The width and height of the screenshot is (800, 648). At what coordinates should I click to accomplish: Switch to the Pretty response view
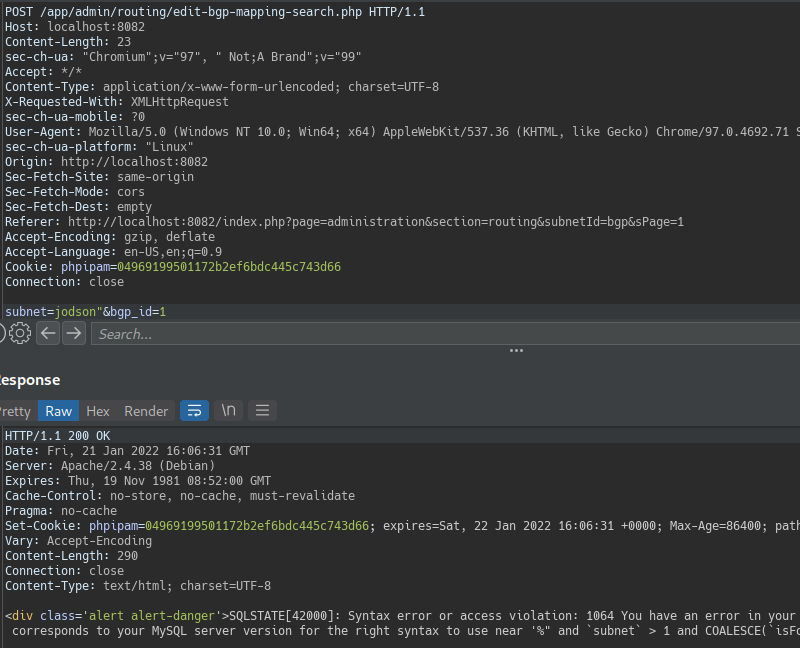[x=15, y=411]
